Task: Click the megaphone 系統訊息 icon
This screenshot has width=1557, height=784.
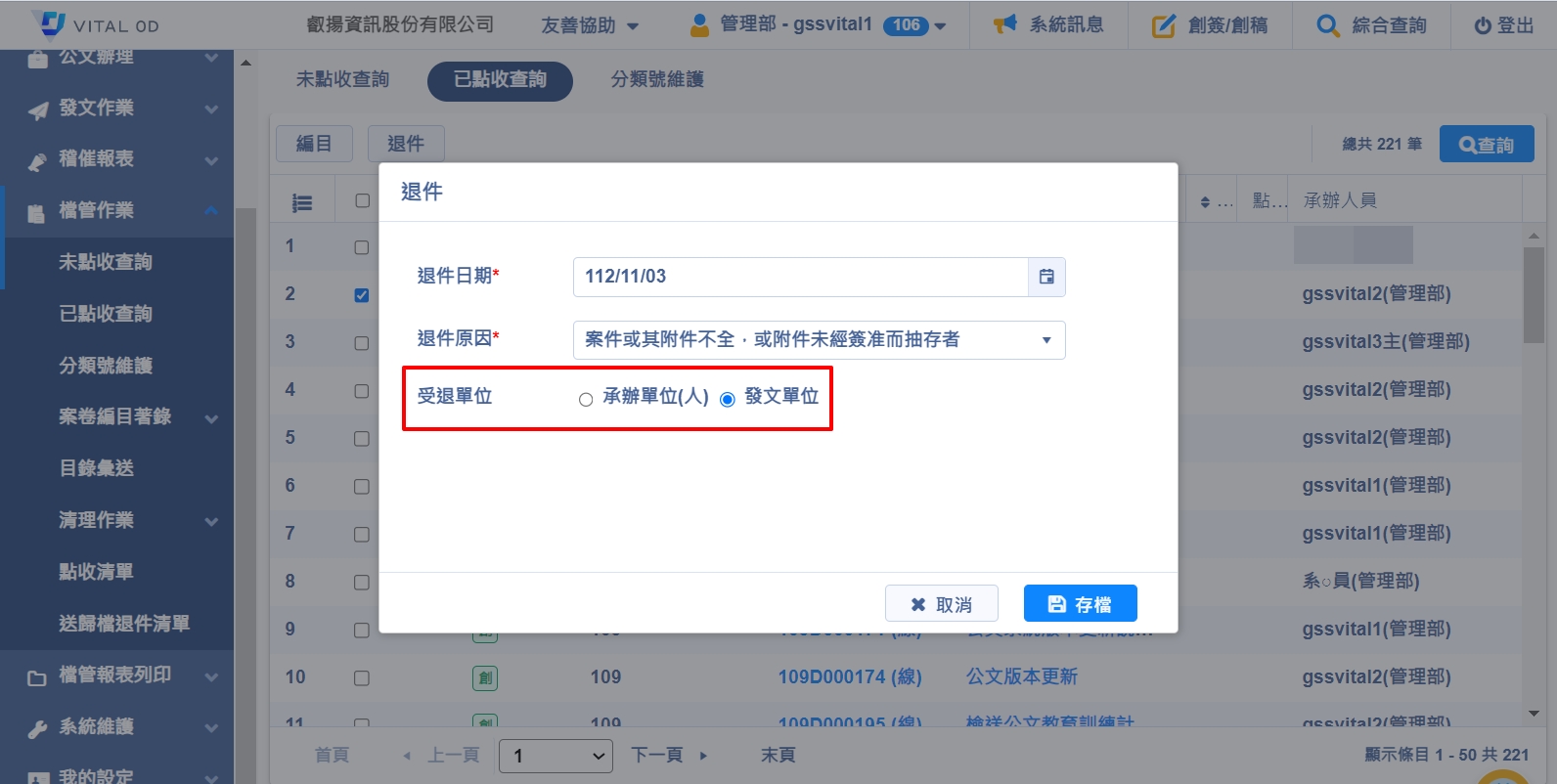Action: [x=1004, y=24]
